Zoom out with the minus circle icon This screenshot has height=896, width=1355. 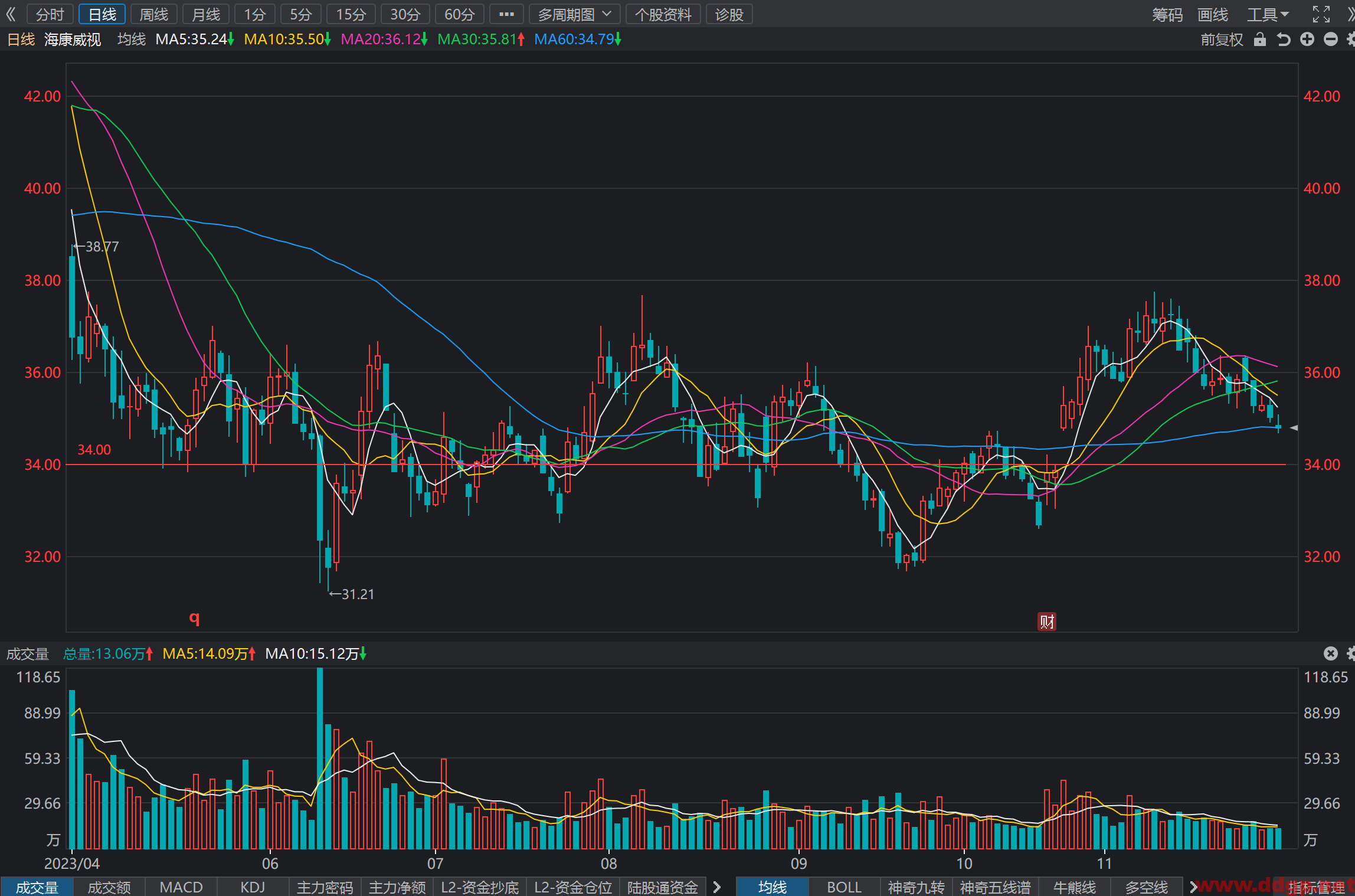[x=1331, y=40]
